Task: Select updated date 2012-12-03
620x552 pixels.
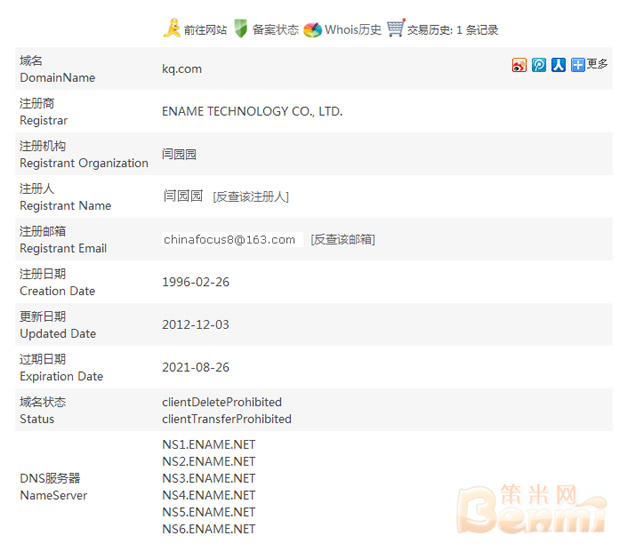Action: tap(196, 325)
